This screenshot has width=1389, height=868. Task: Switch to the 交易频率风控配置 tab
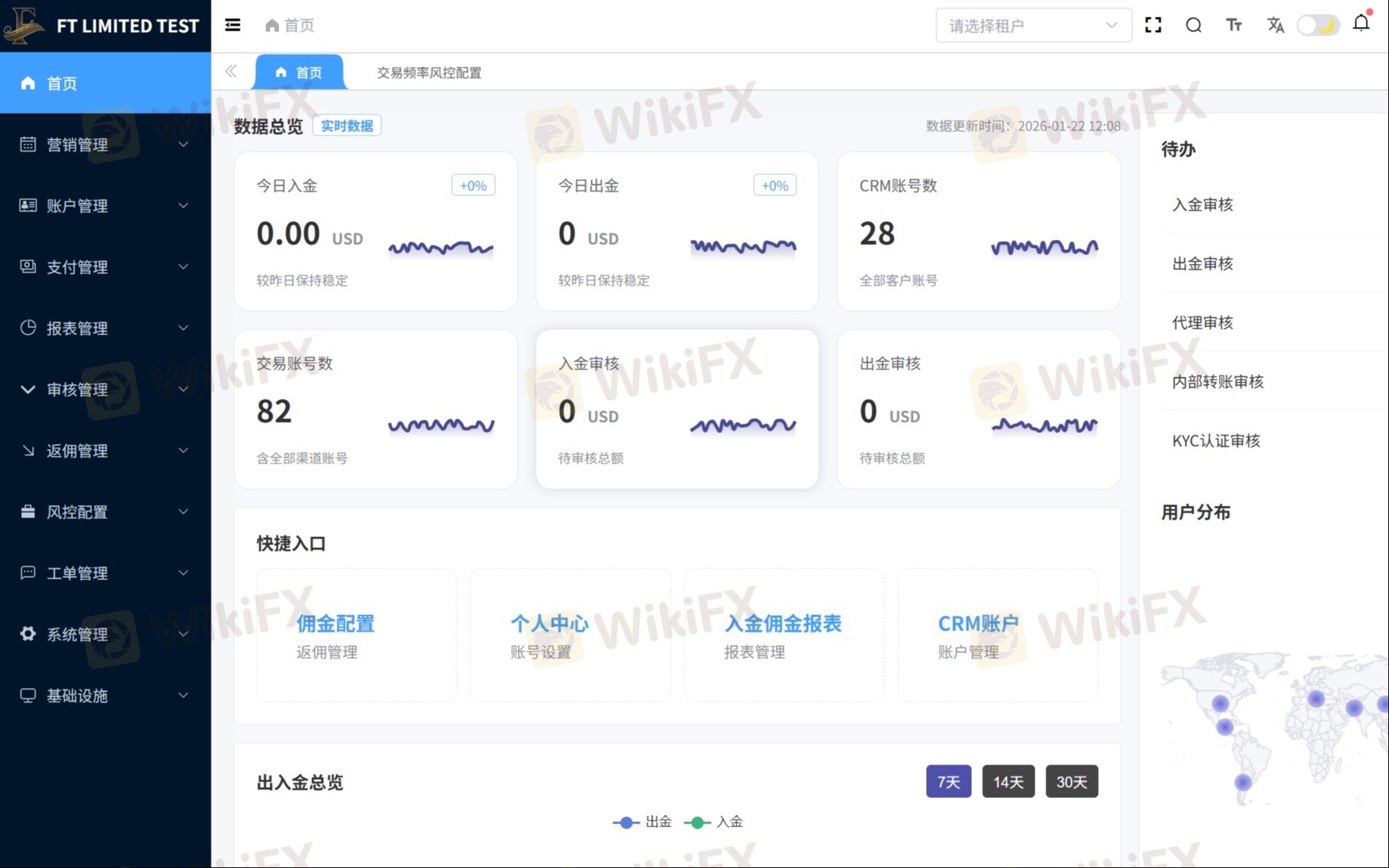pyautogui.click(x=429, y=73)
